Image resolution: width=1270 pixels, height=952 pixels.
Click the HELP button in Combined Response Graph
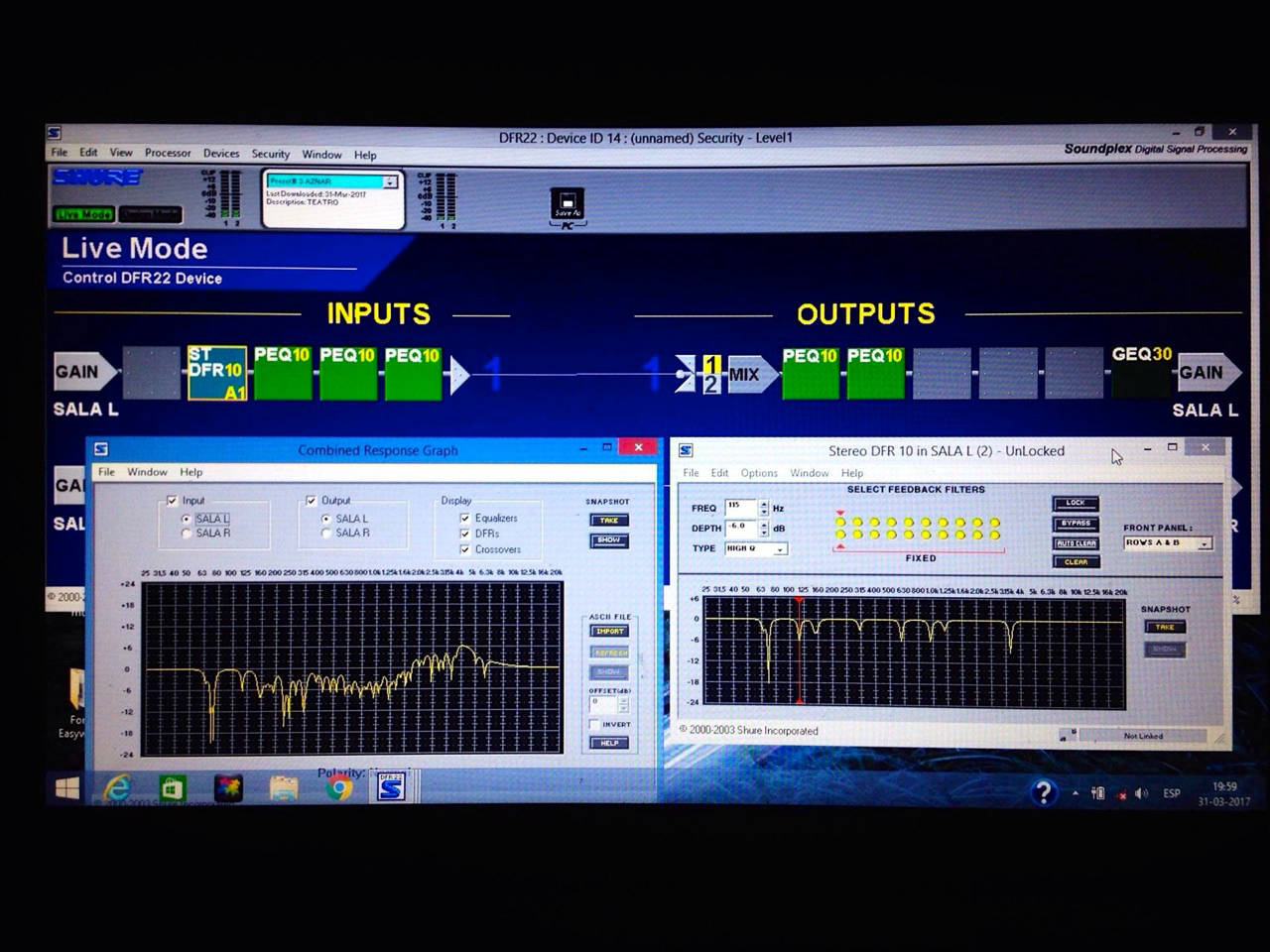click(x=609, y=743)
